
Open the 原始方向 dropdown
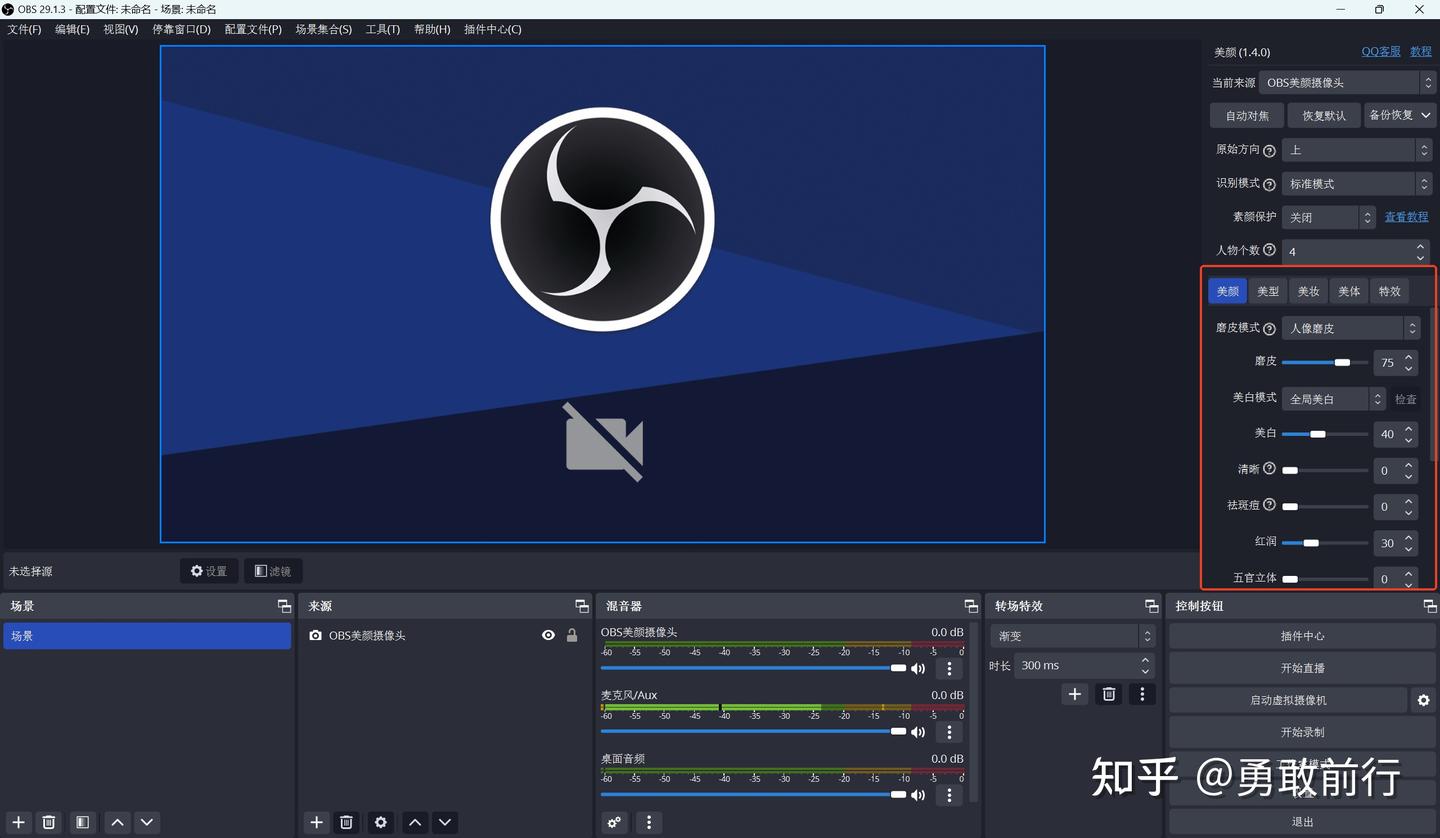pyautogui.click(x=1357, y=150)
